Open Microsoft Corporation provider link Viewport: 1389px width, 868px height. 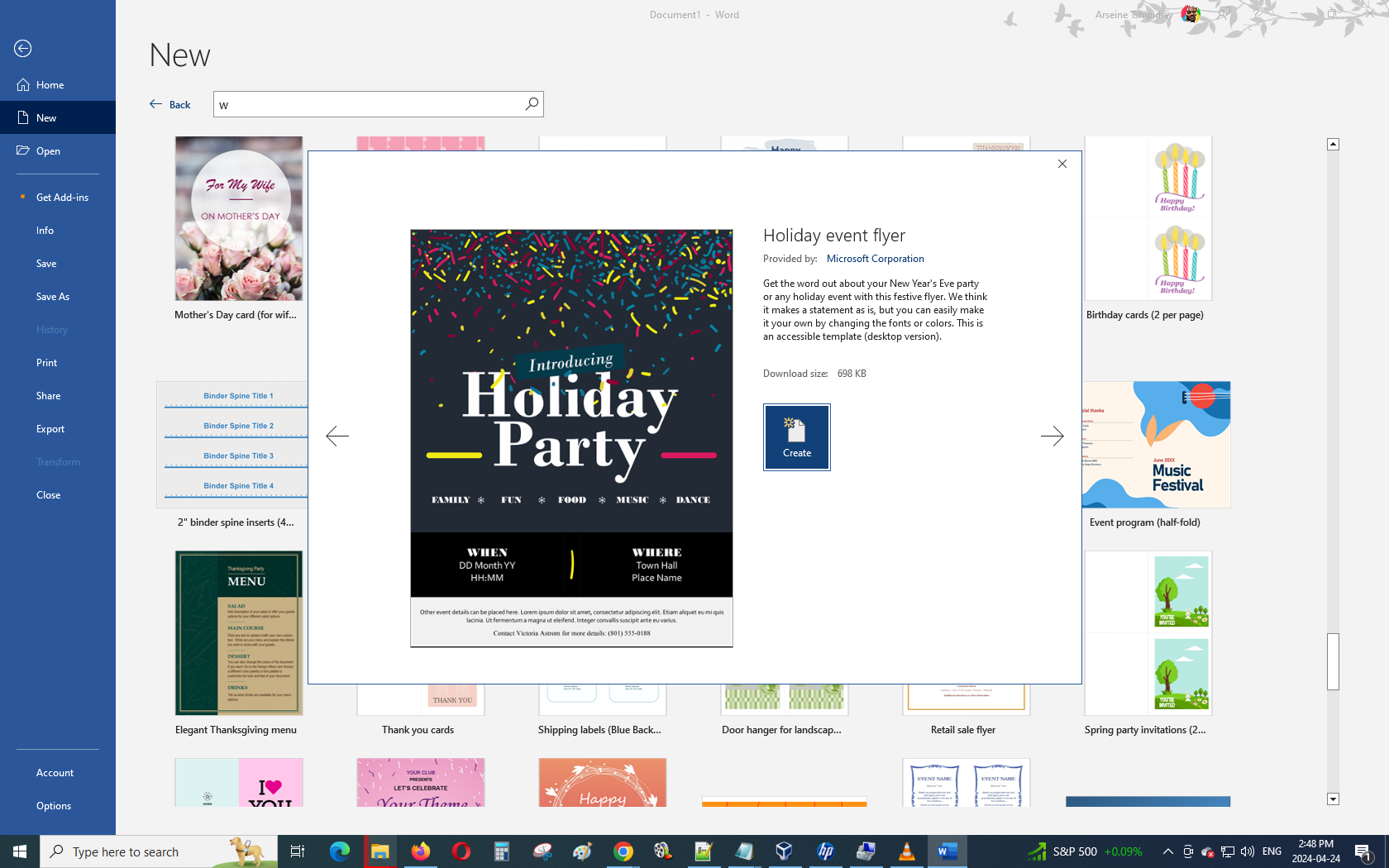[875, 259]
